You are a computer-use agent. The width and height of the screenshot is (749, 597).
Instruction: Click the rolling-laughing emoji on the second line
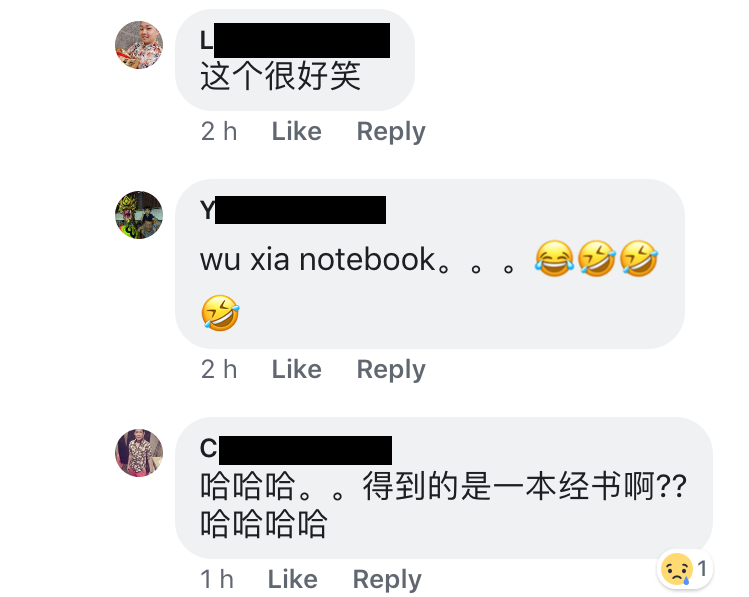tap(220, 313)
